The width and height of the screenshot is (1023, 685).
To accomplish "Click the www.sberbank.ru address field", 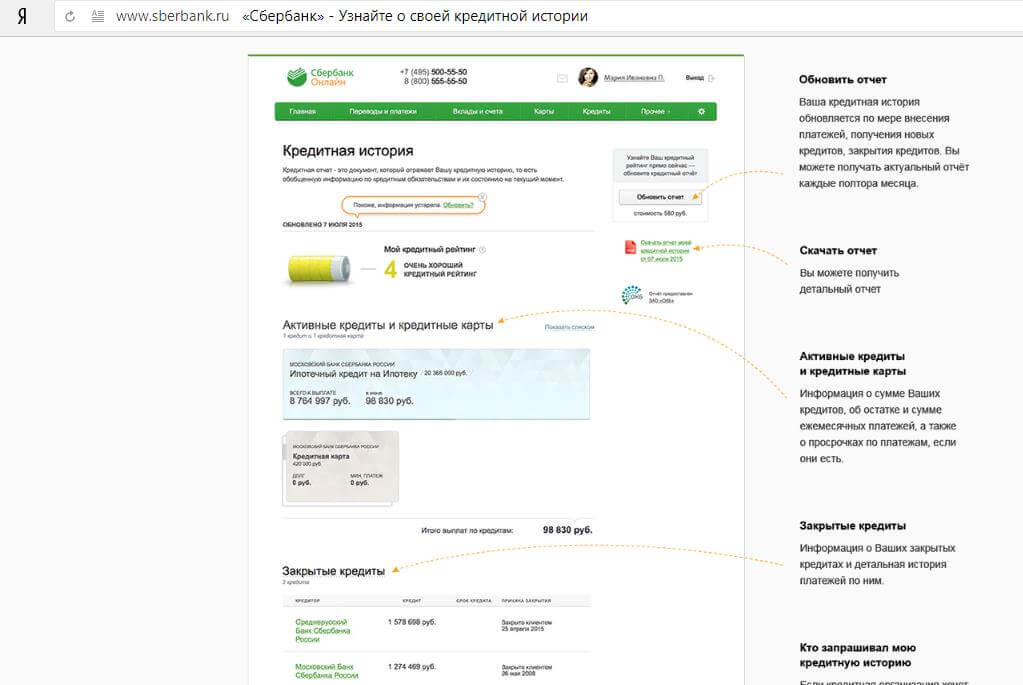I will (173, 16).
